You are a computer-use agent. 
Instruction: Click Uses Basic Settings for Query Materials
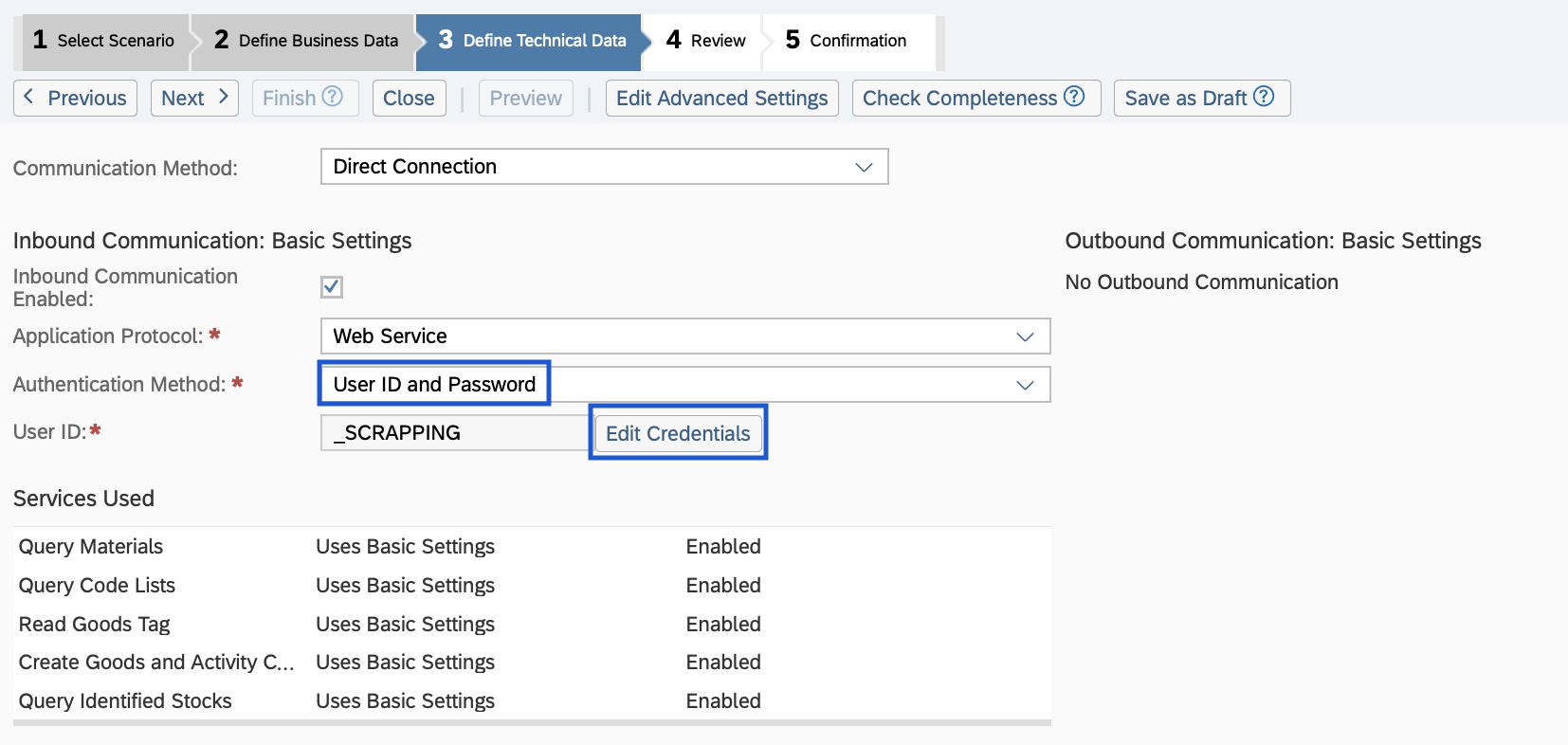[405, 547]
